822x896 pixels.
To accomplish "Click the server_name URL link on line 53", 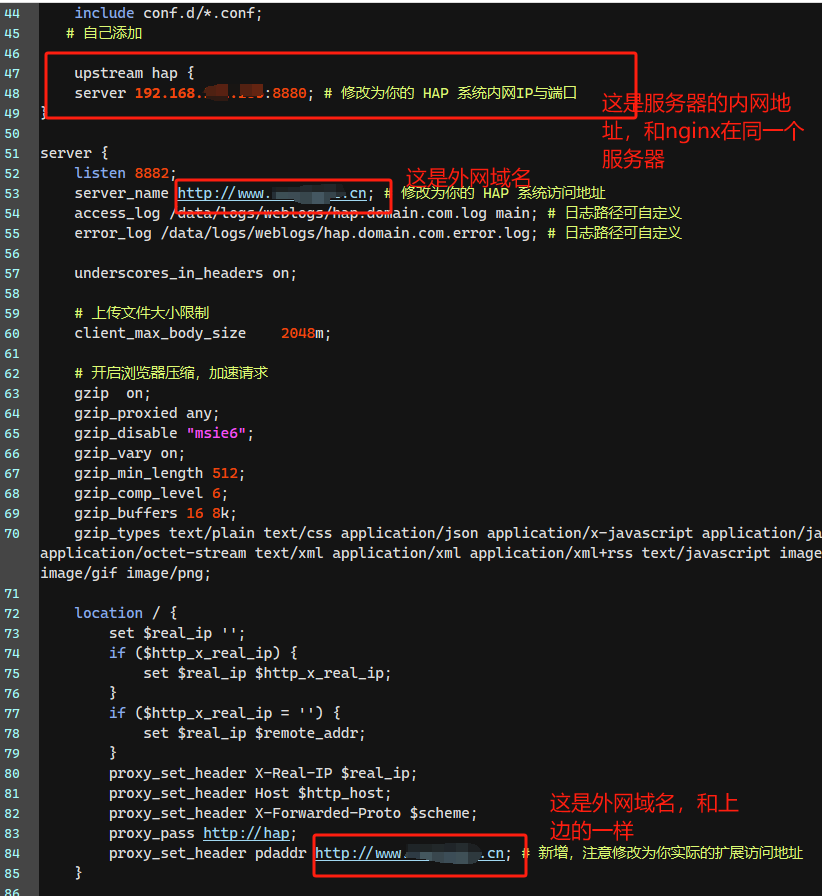I will point(272,193).
